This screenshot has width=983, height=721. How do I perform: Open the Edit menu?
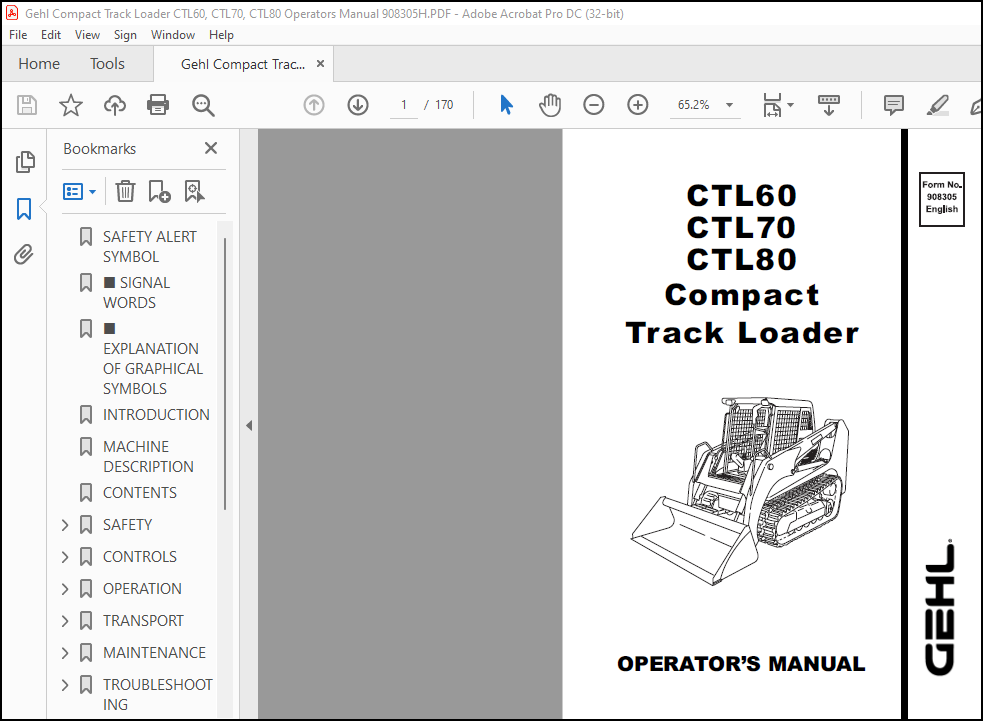click(x=51, y=34)
